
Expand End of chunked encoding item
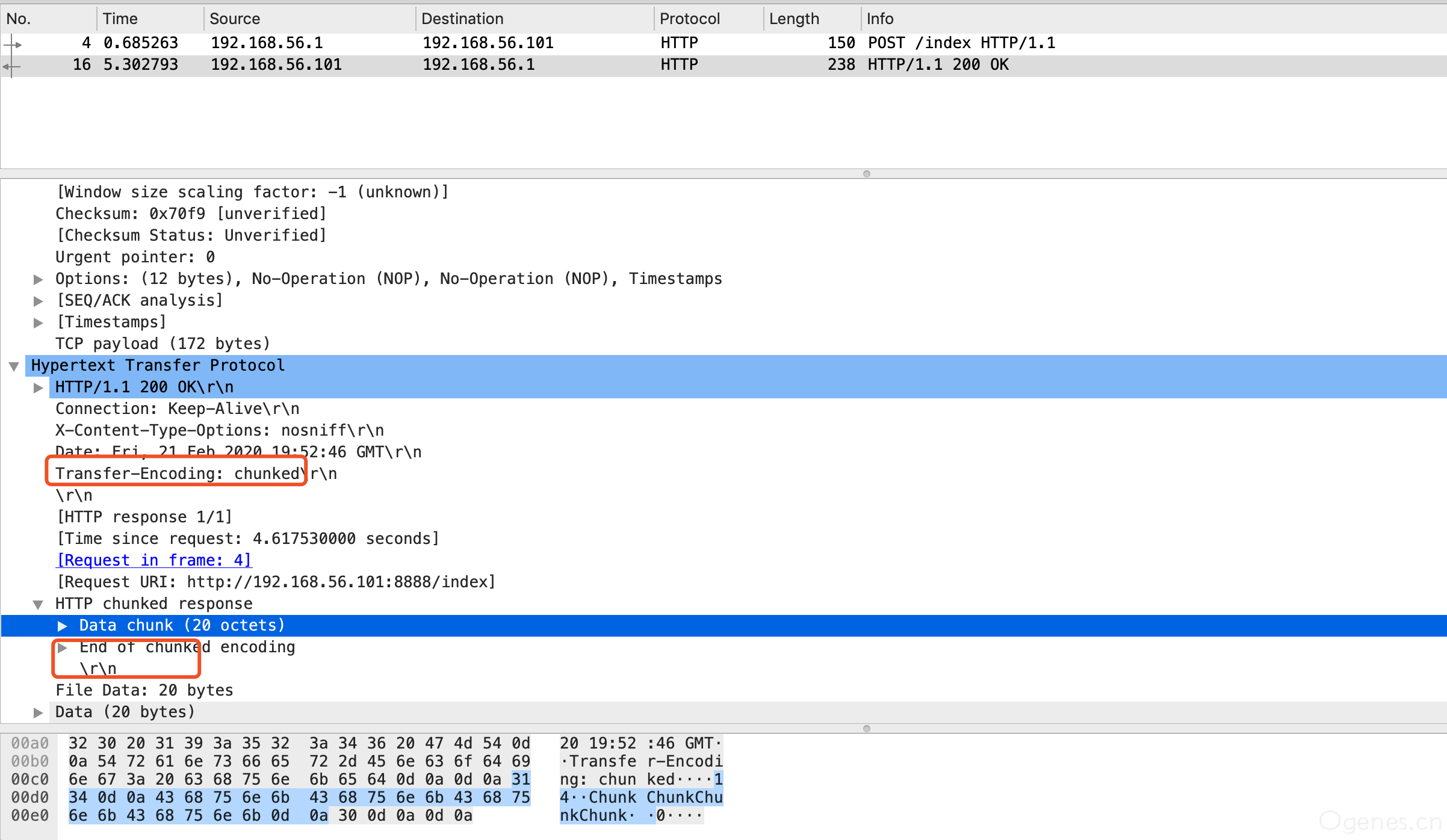(x=62, y=647)
